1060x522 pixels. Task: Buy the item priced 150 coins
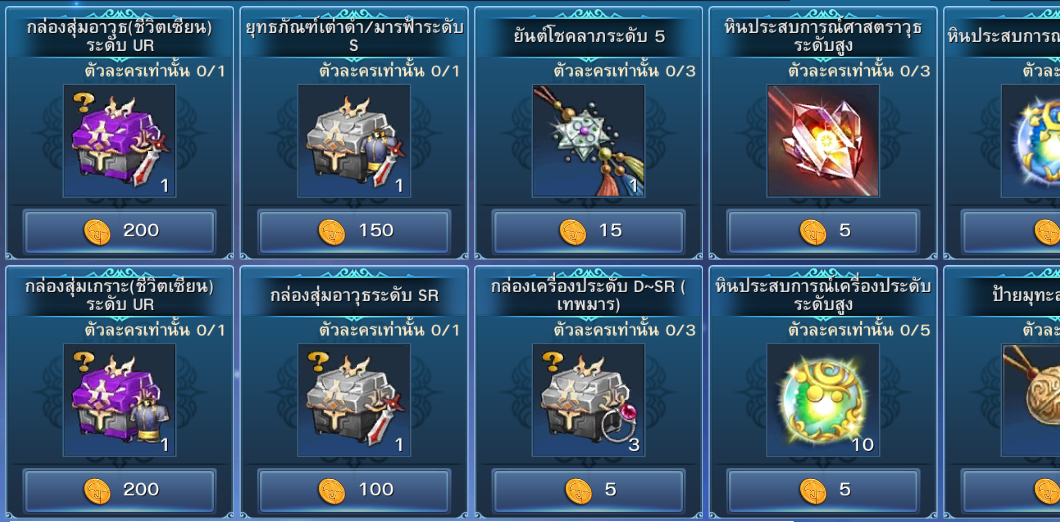pos(354,231)
